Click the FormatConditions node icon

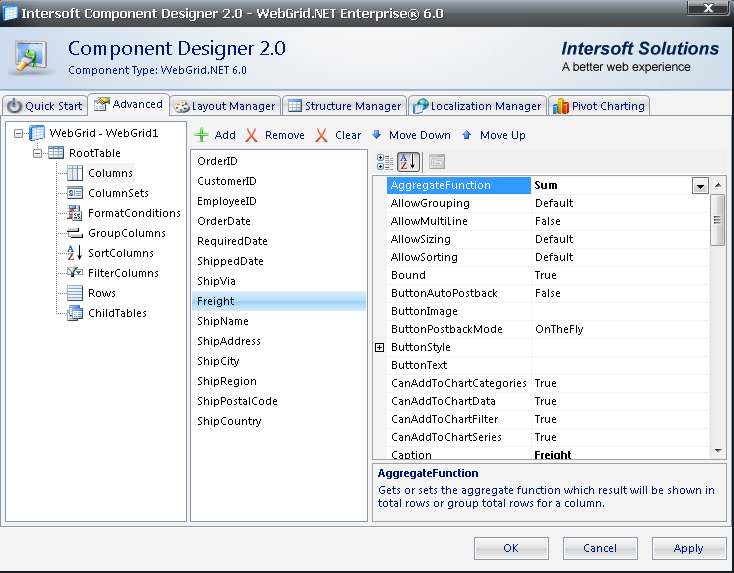click(x=75, y=213)
